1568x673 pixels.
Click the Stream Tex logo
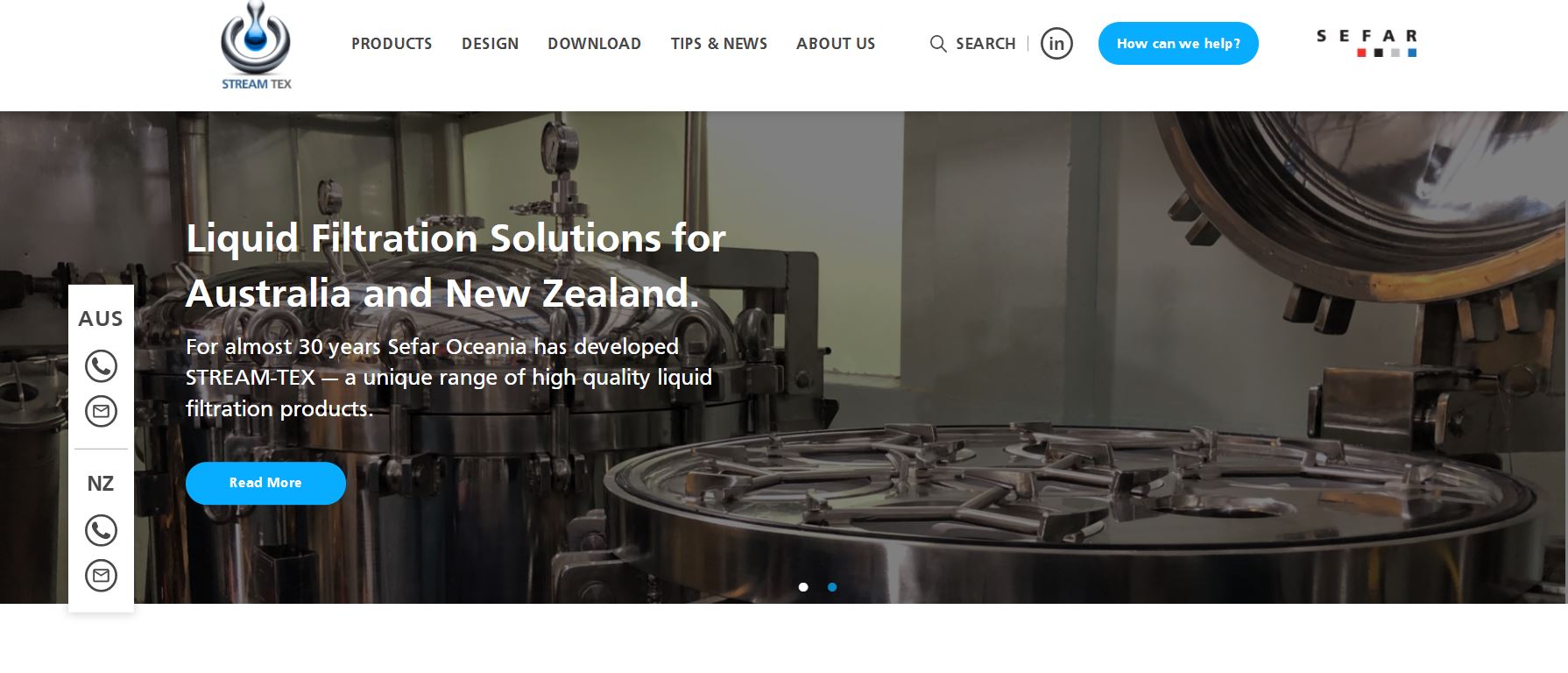pos(256,46)
